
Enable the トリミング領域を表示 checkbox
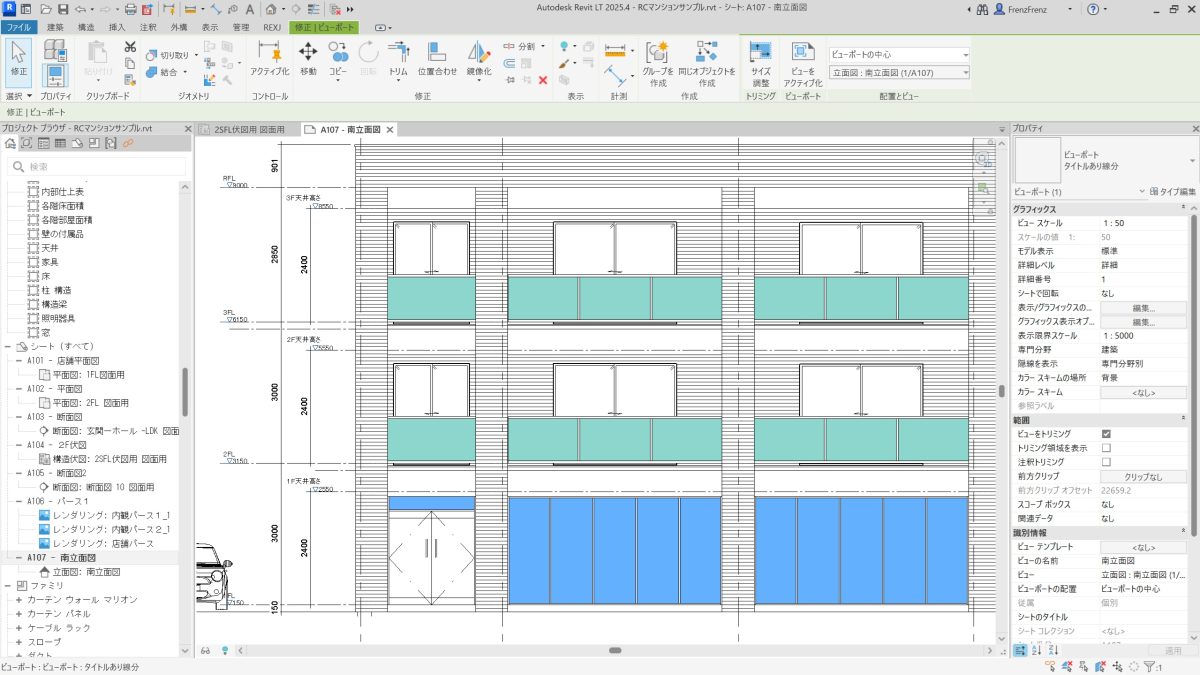coord(1106,448)
